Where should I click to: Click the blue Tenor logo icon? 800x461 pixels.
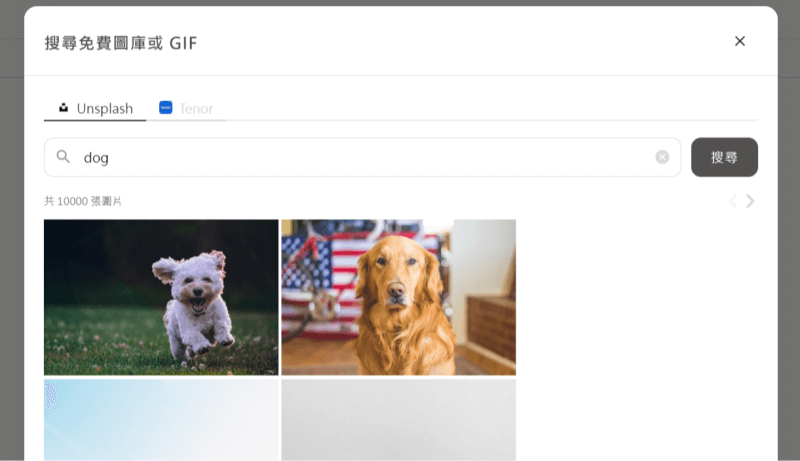click(166, 108)
